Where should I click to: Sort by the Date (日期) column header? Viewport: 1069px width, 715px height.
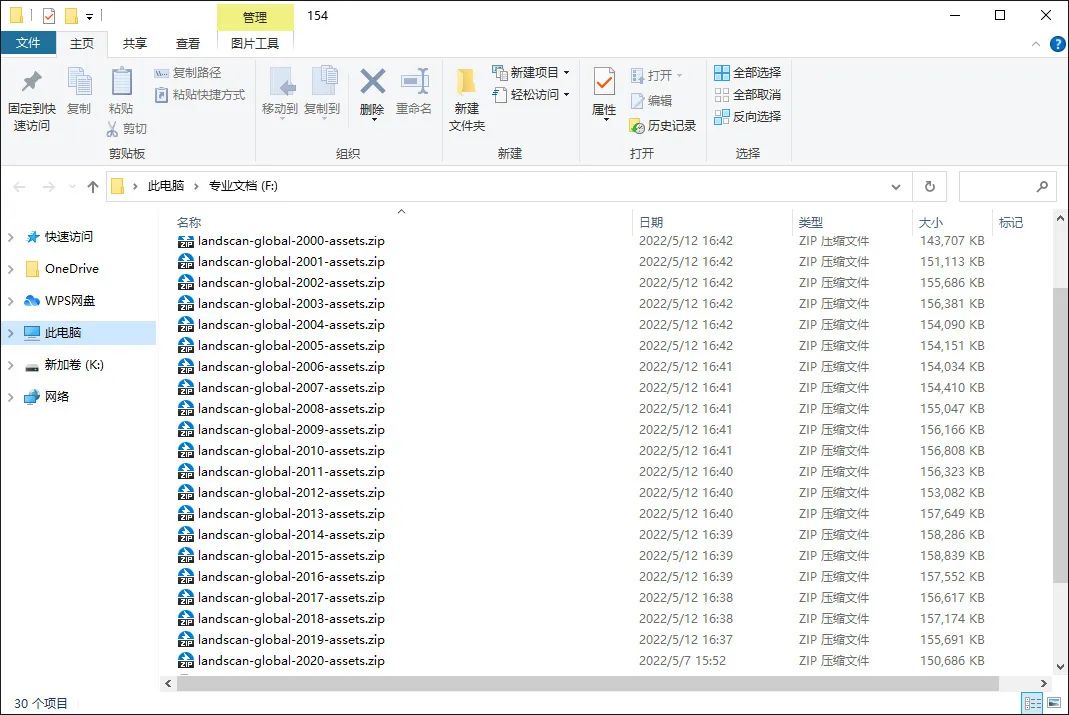point(651,222)
